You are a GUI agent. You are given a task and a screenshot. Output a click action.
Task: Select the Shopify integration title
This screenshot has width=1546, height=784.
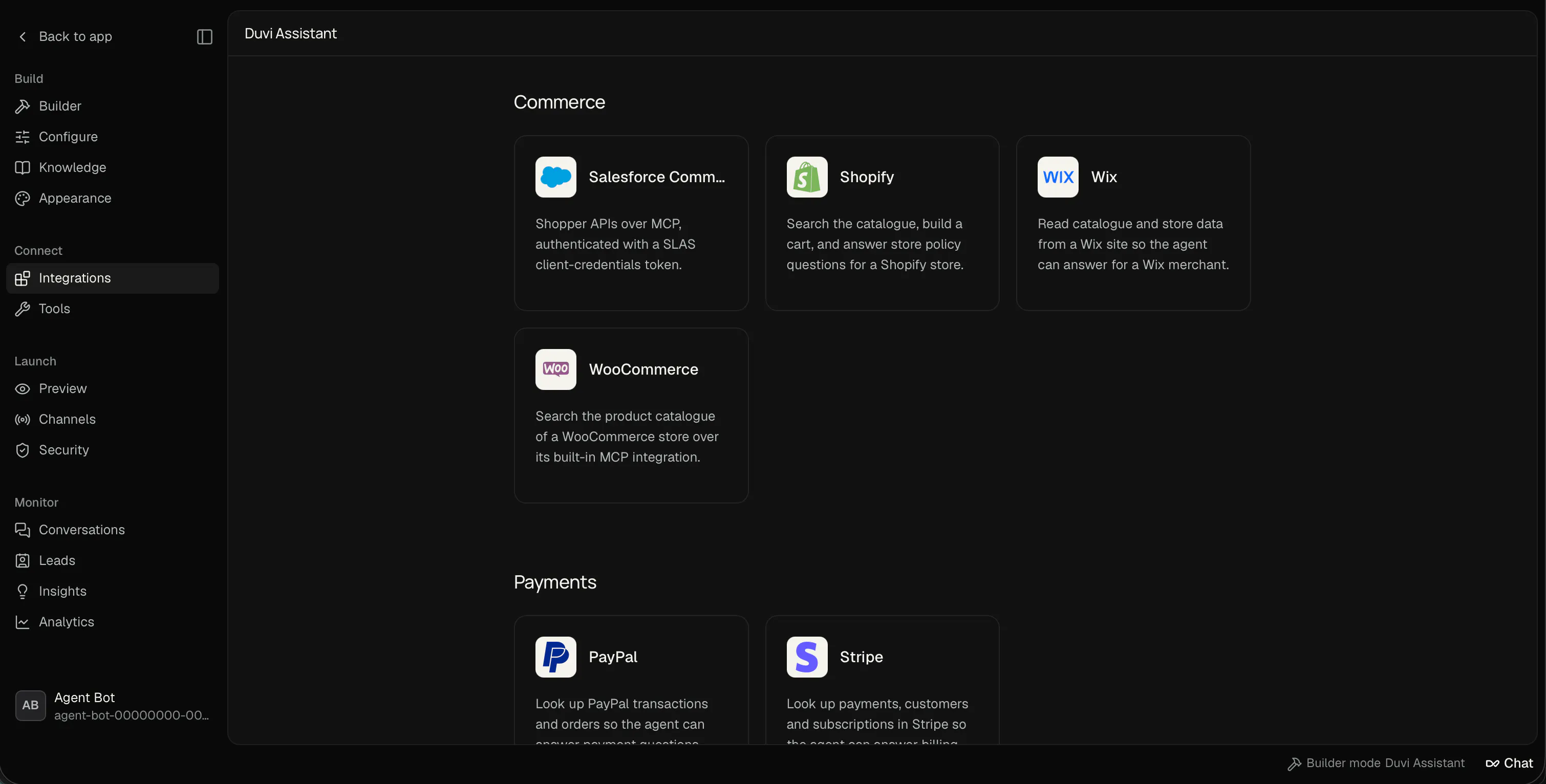[x=867, y=177]
